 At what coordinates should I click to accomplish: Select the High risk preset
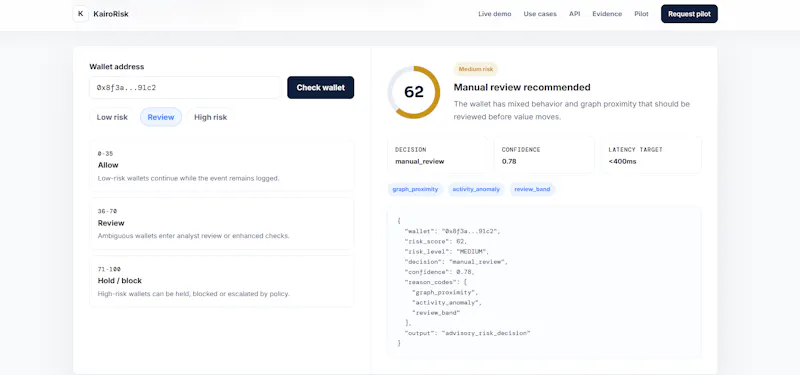point(210,117)
